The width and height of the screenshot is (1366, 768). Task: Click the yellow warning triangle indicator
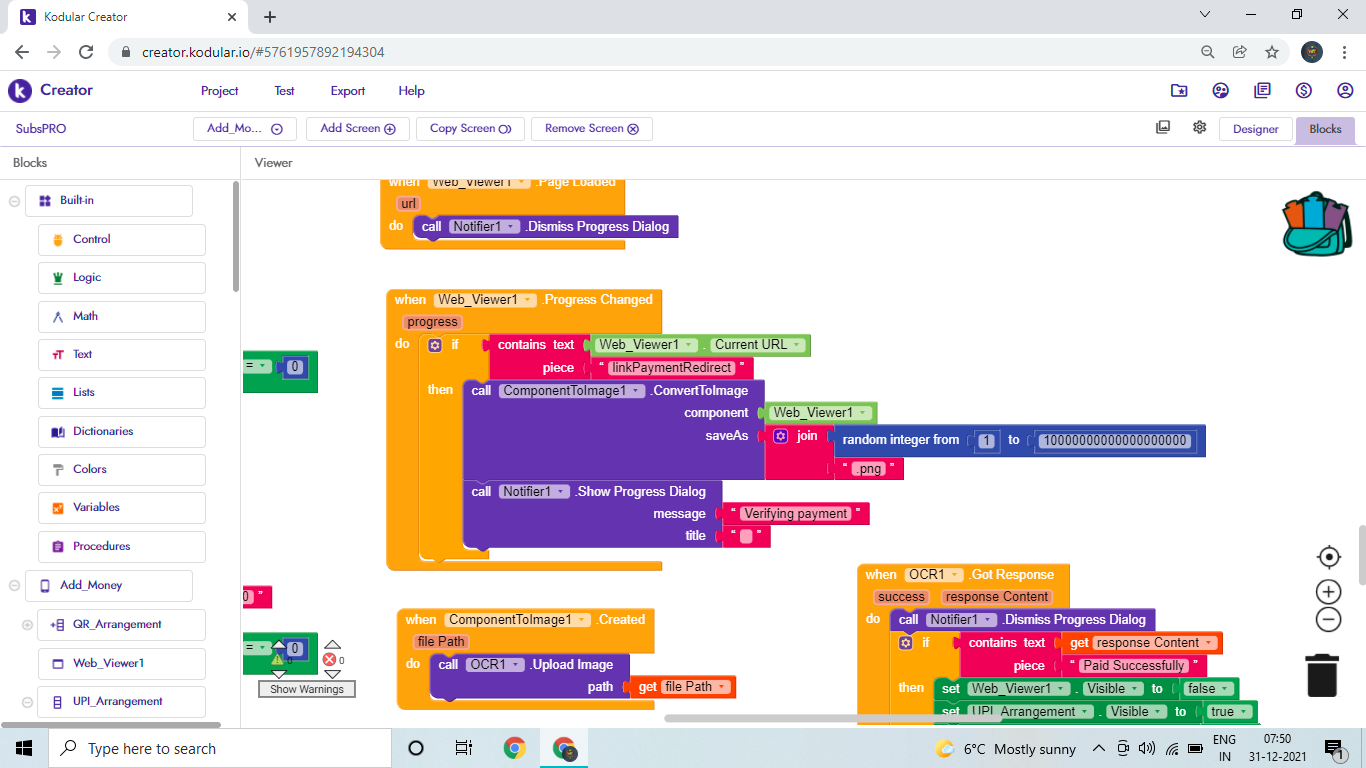278,660
